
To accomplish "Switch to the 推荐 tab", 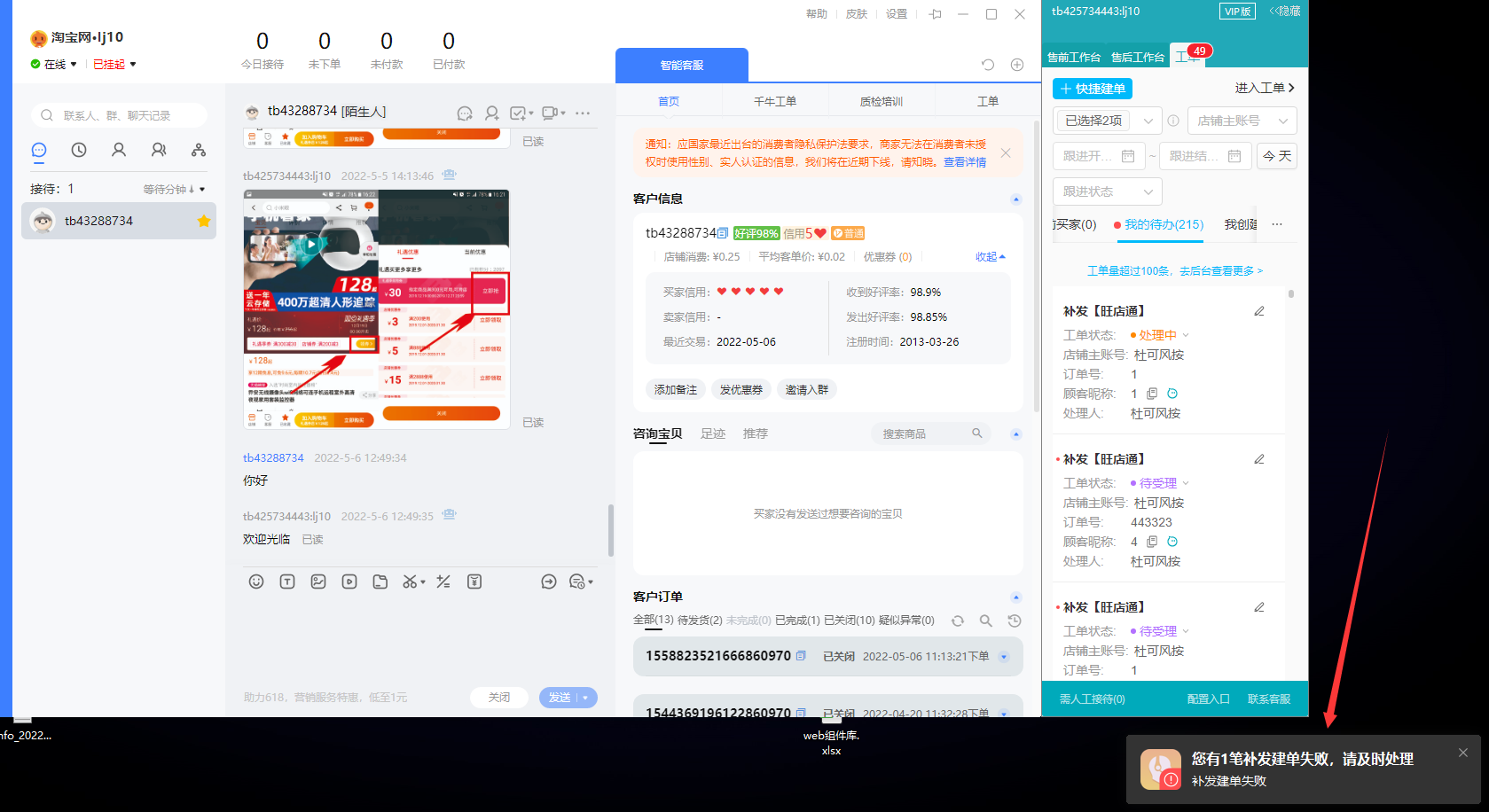I will (756, 433).
